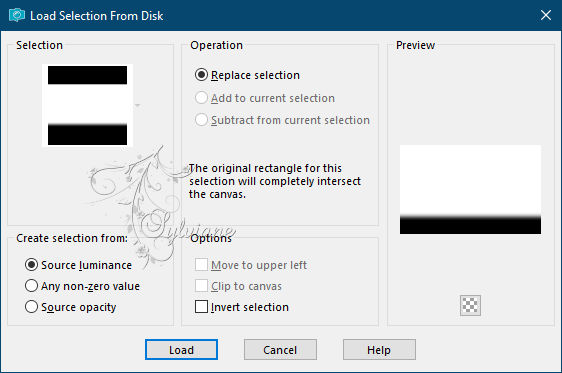Open Help for this dialog

pyautogui.click(x=379, y=349)
